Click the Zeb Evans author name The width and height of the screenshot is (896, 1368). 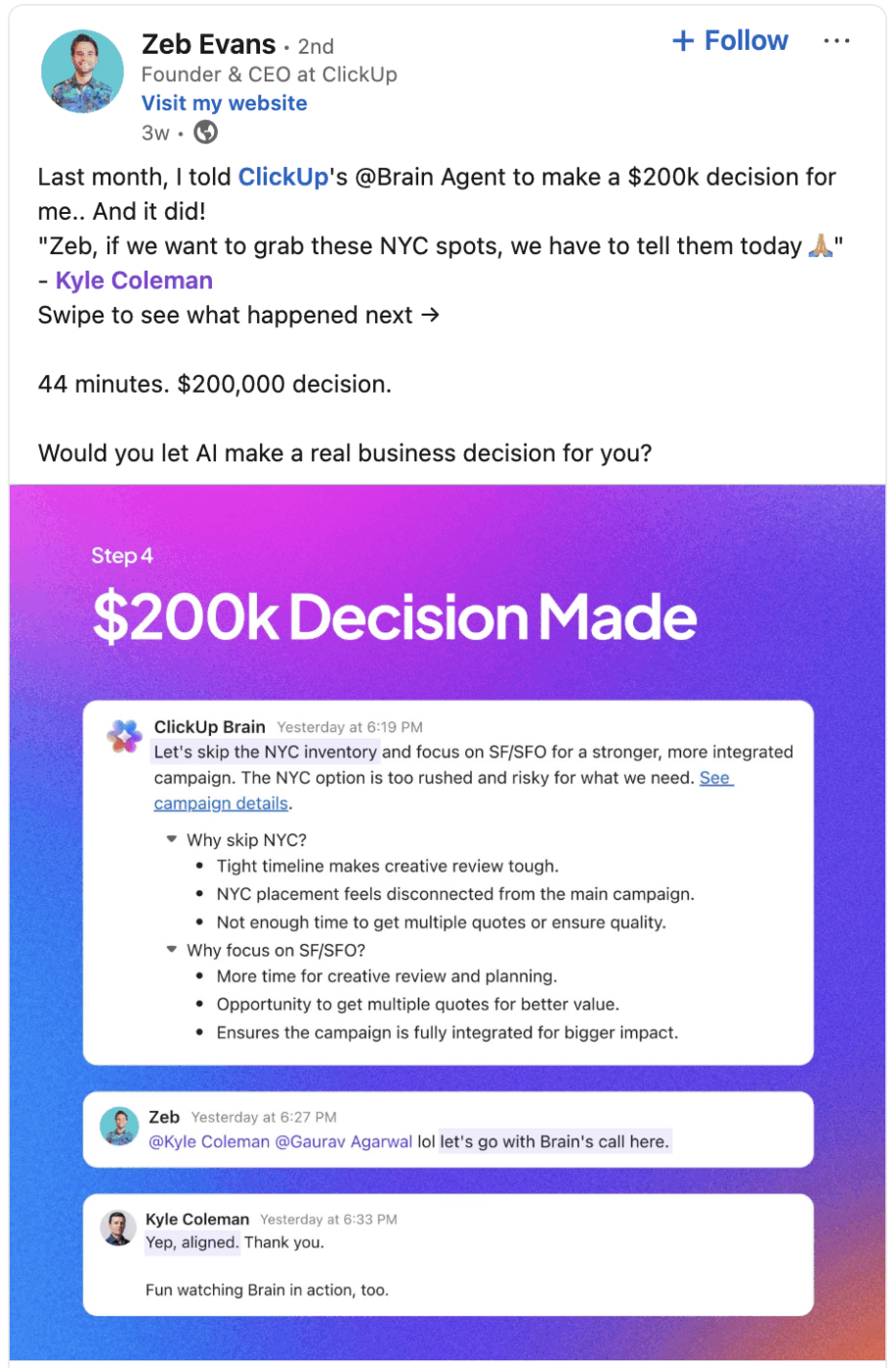208,45
